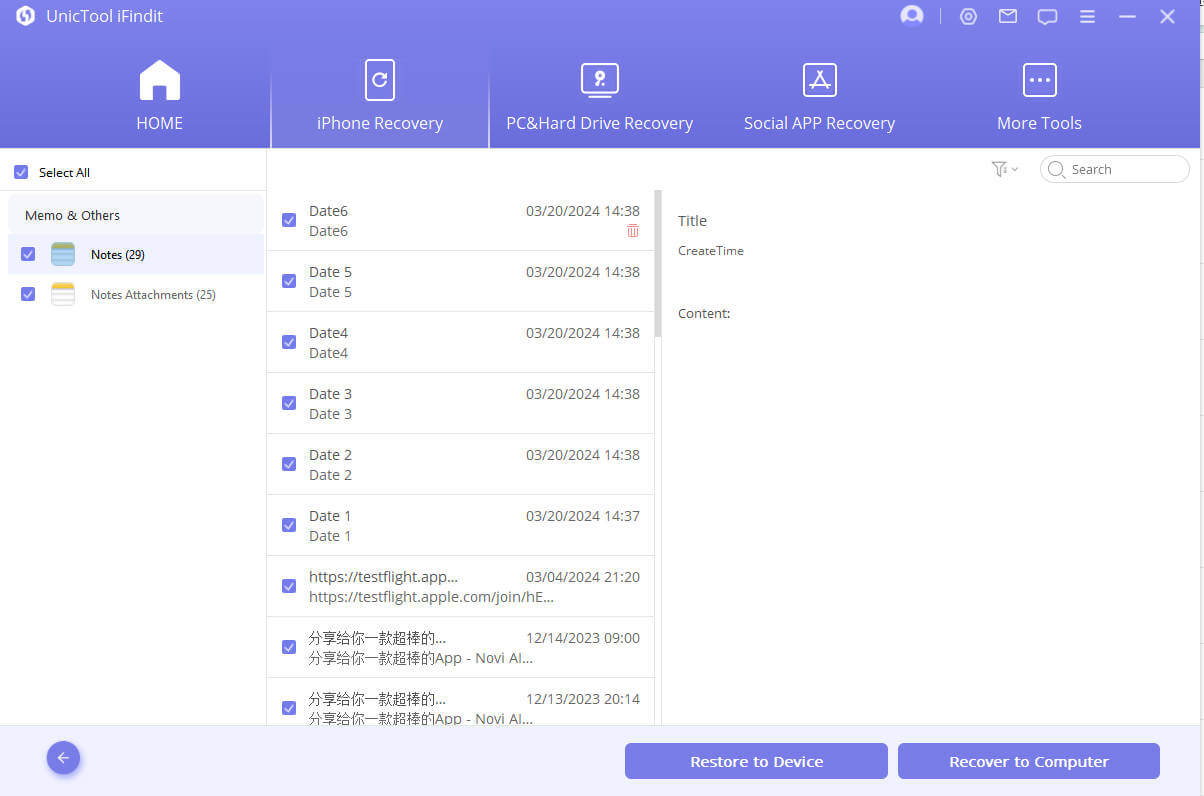The height and width of the screenshot is (796, 1204).
Task: Open the mail envelope icon
Action: (x=1008, y=16)
